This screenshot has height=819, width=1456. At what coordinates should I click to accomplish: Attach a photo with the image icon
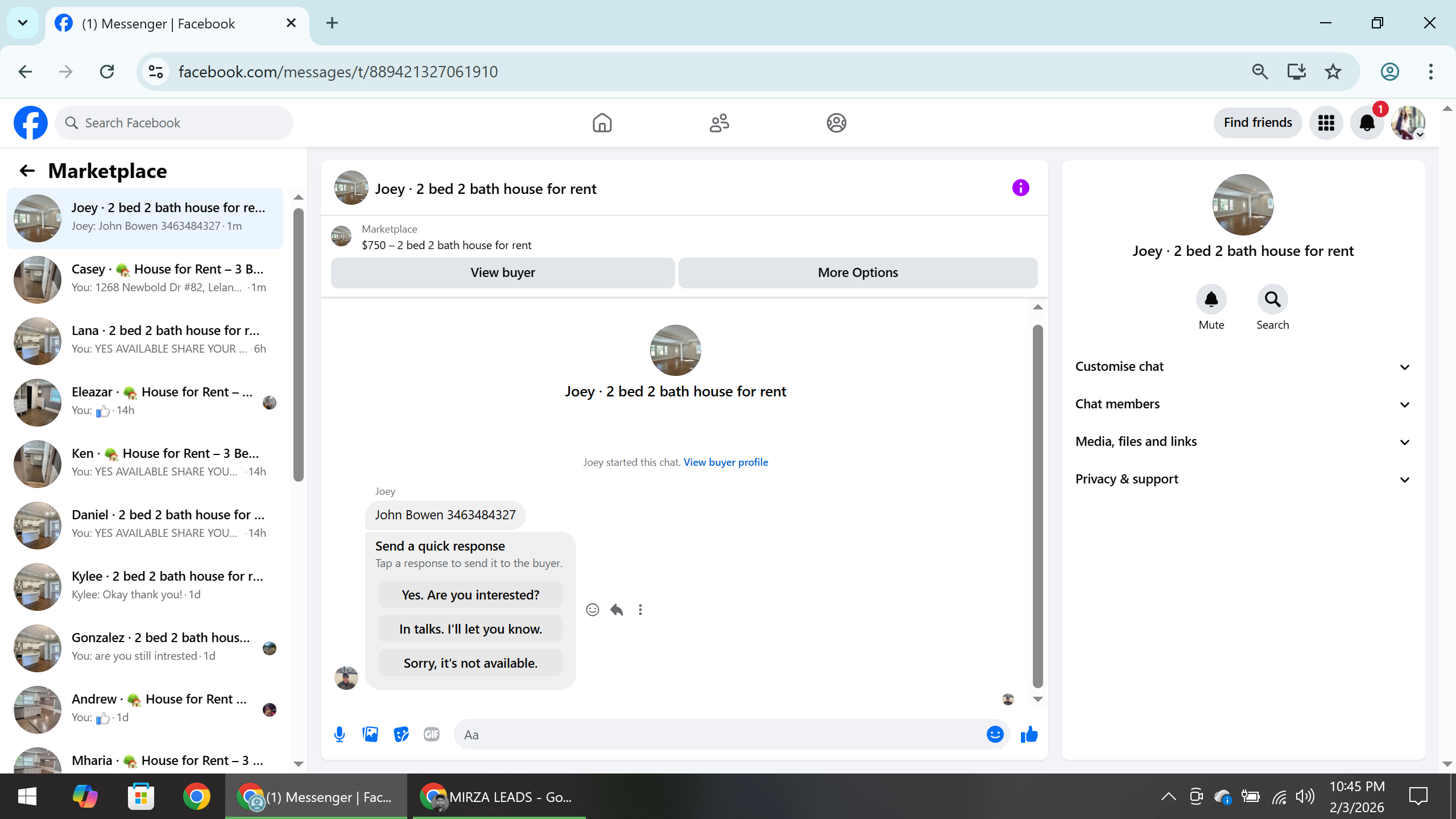[370, 734]
